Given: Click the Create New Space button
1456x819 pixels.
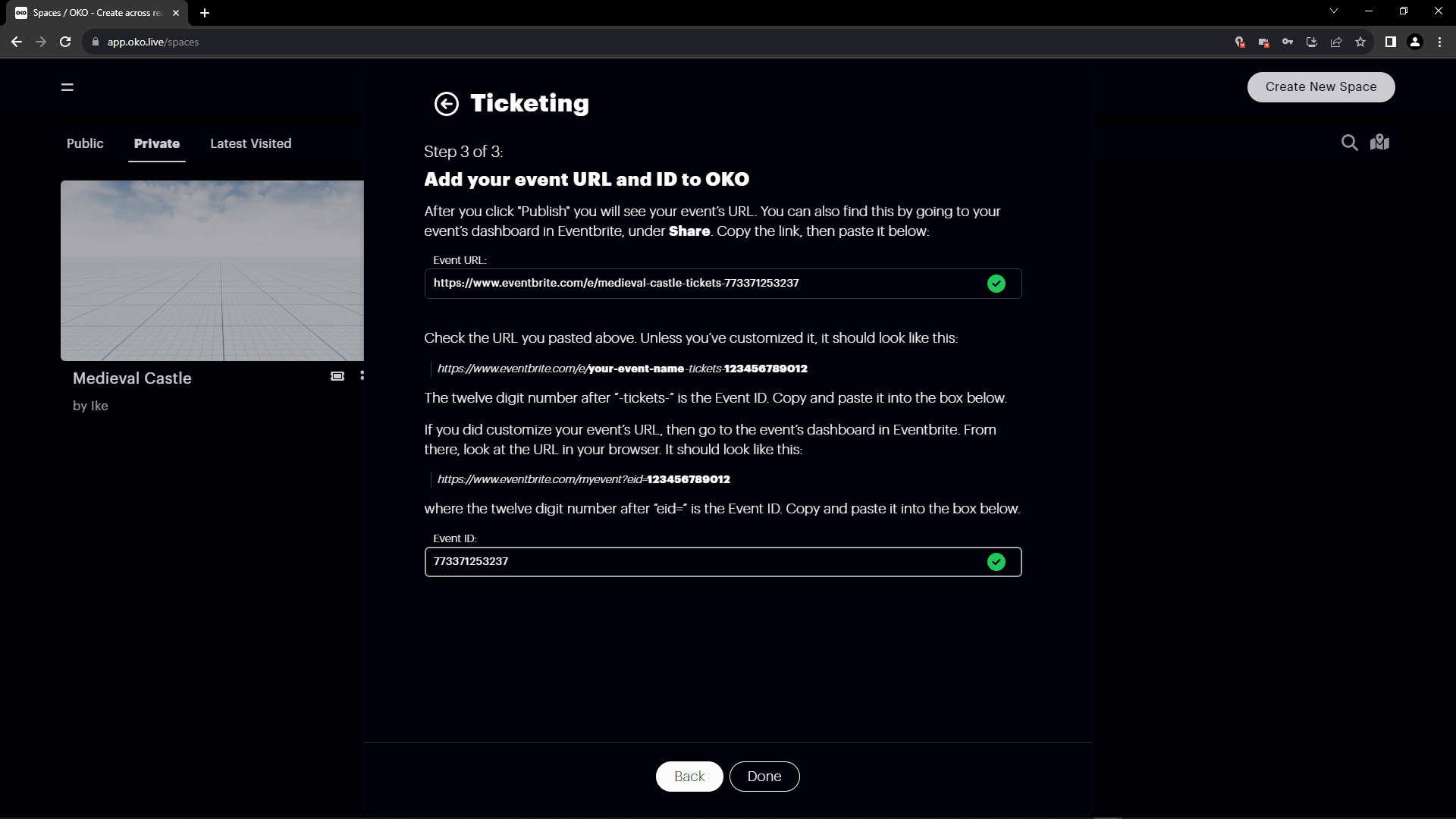Looking at the screenshot, I should 1320,86.
